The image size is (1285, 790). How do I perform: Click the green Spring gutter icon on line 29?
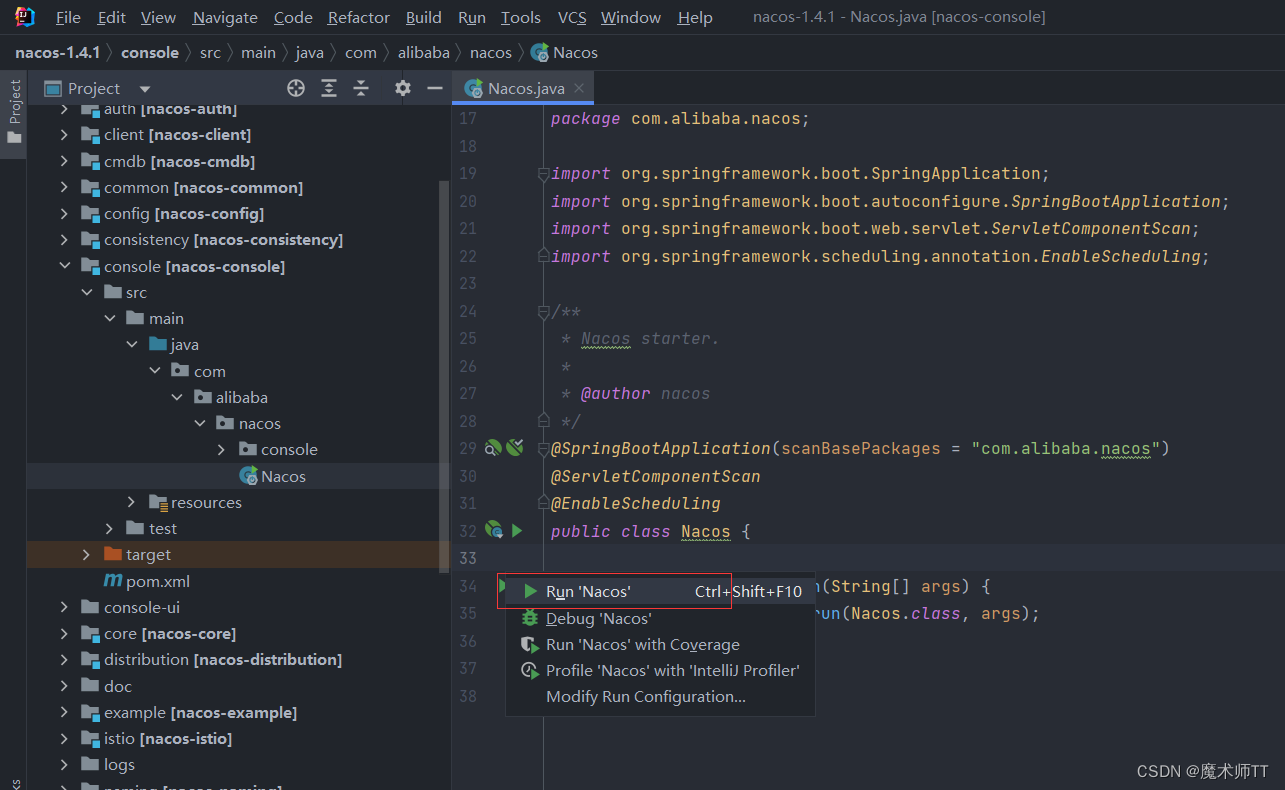[x=515, y=448]
